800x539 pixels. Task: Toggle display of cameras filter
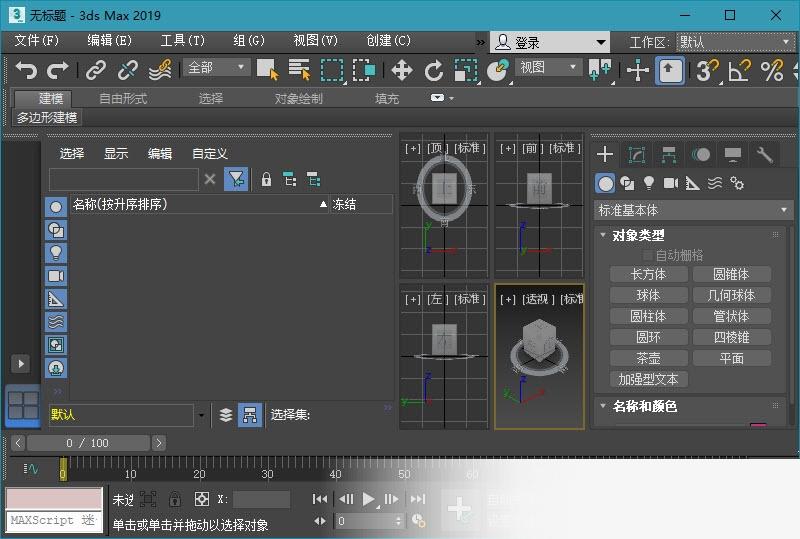point(56,276)
